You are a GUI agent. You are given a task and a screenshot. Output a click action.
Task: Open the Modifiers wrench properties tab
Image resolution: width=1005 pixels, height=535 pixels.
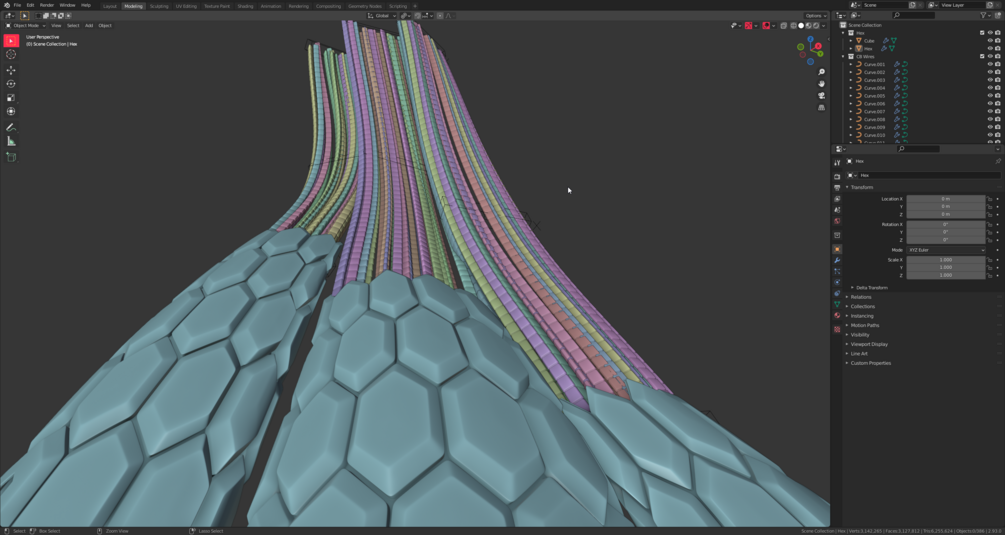pyautogui.click(x=837, y=261)
